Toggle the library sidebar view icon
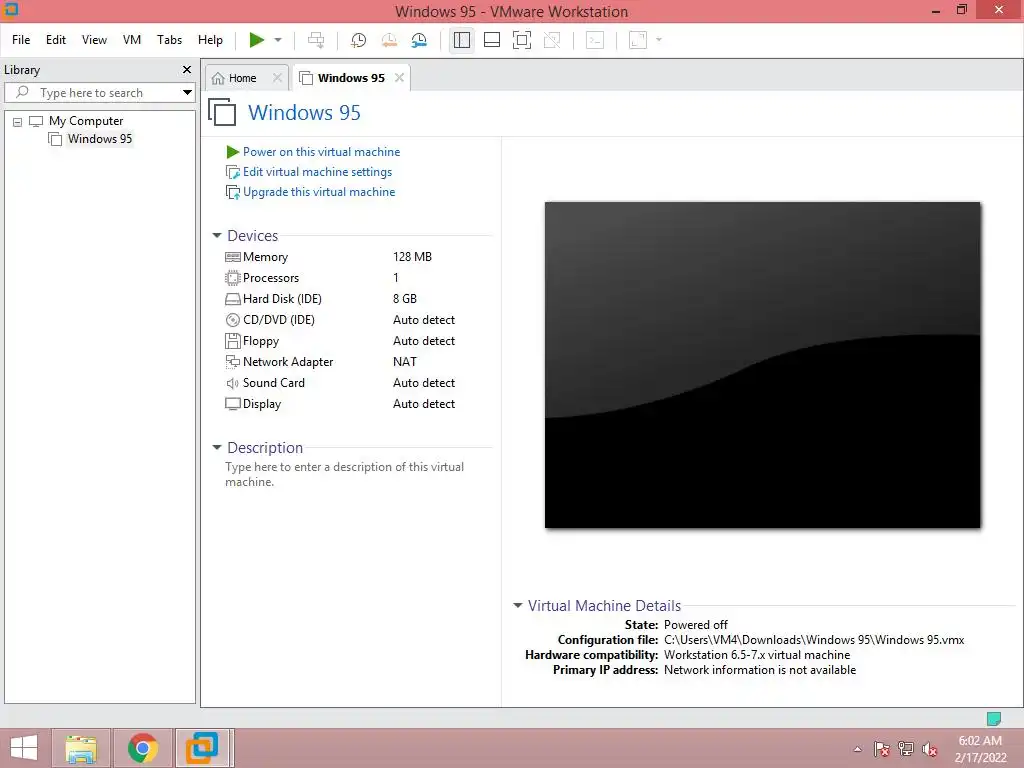This screenshot has width=1024, height=768. coord(462,40)
